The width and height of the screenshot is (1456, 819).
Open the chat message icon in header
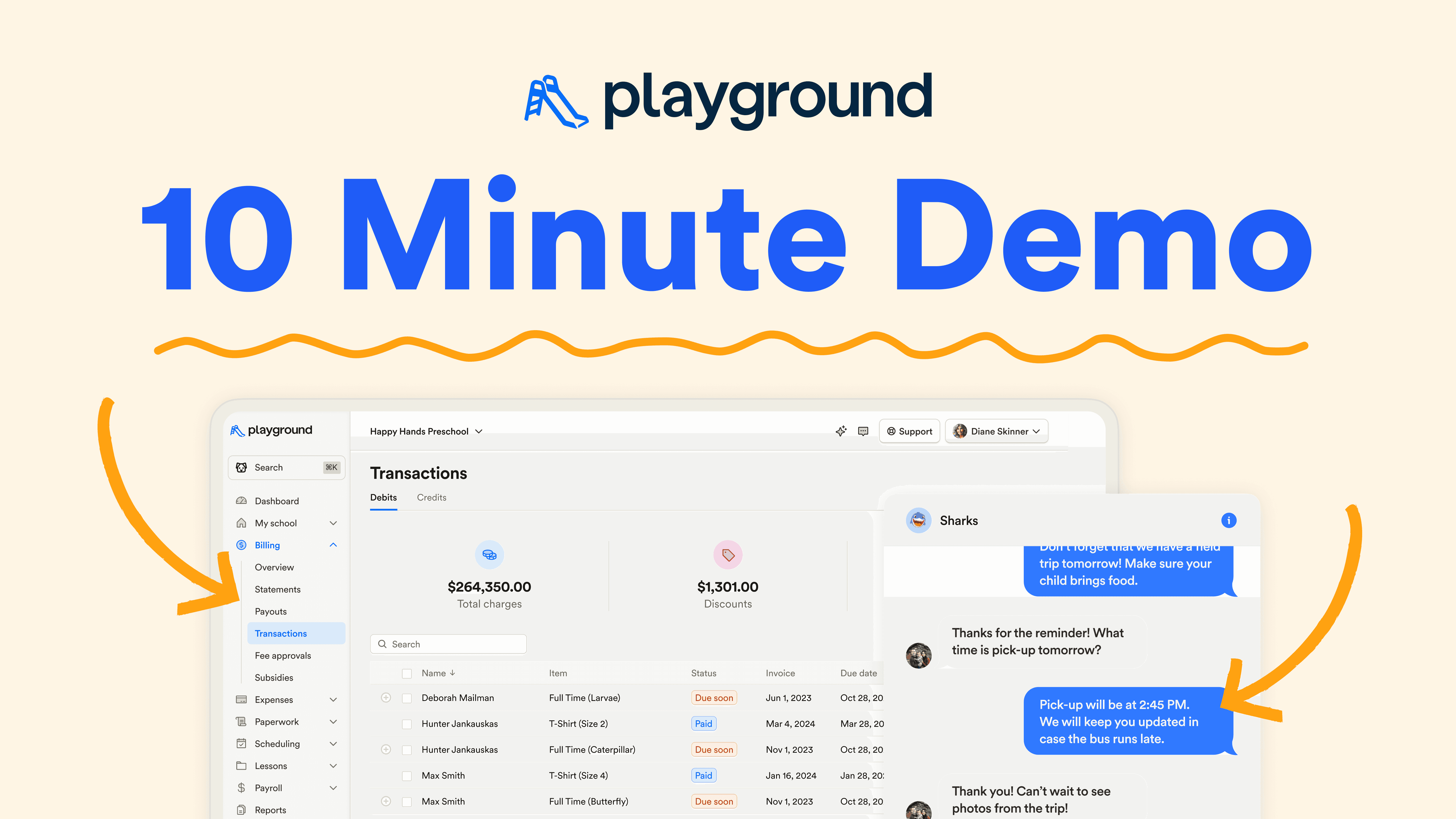(863, 431)
